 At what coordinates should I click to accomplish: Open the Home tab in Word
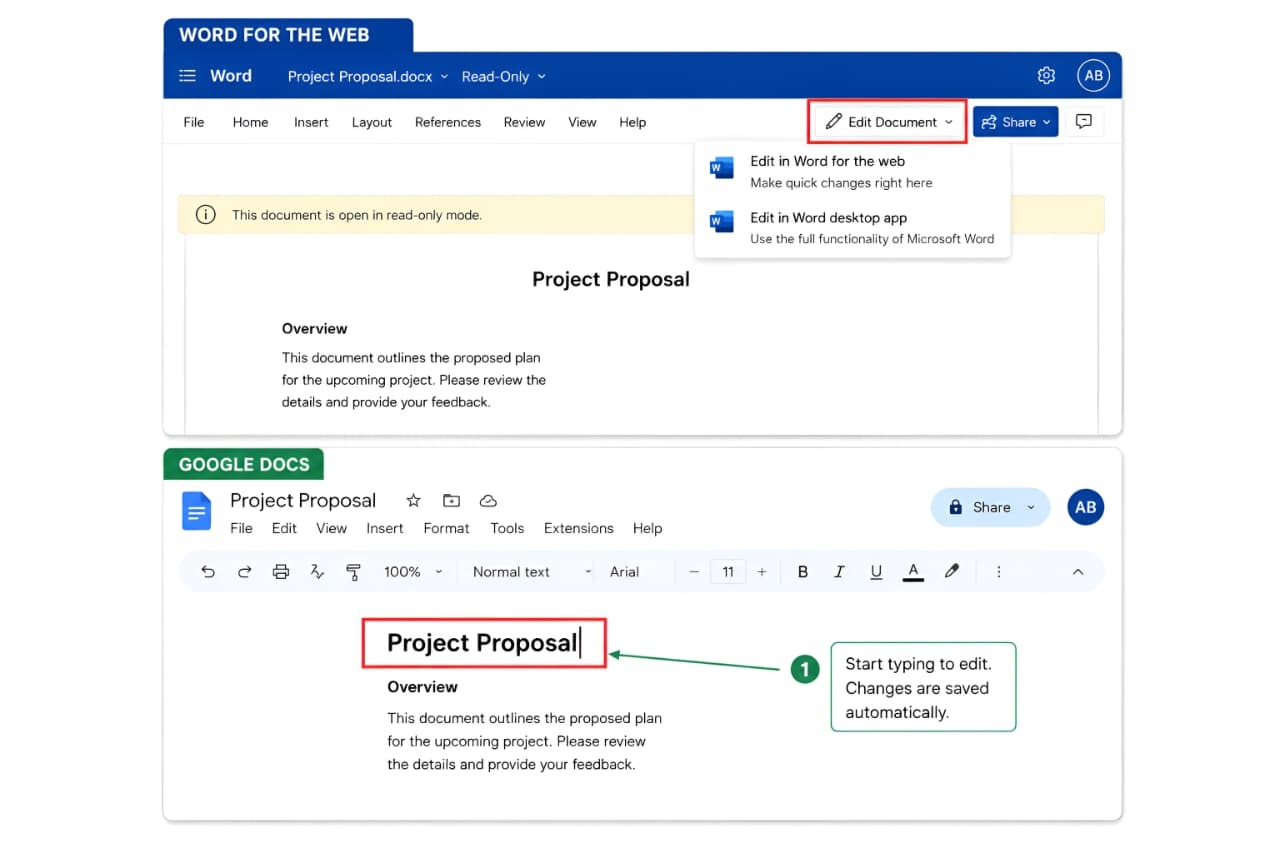click(250, 122)
